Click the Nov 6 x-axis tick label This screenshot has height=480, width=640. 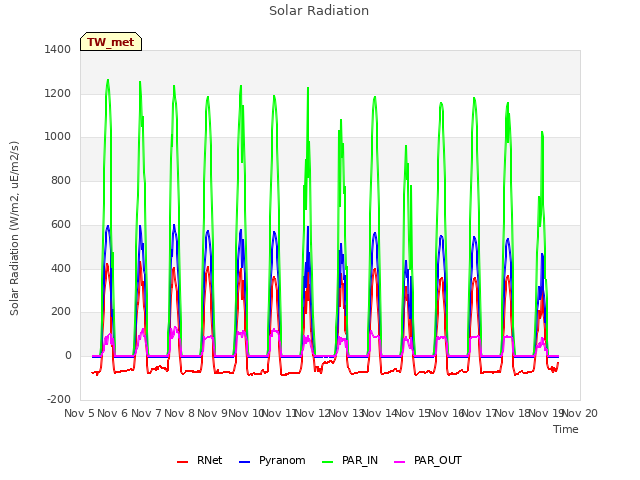(x=113, y=413)
